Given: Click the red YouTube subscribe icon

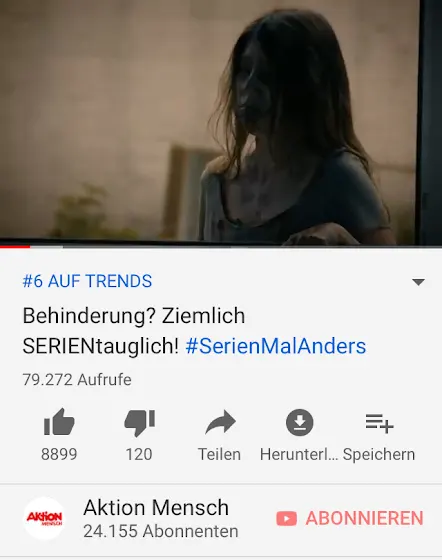Looking at the screenshot, I should coord(286,518).
